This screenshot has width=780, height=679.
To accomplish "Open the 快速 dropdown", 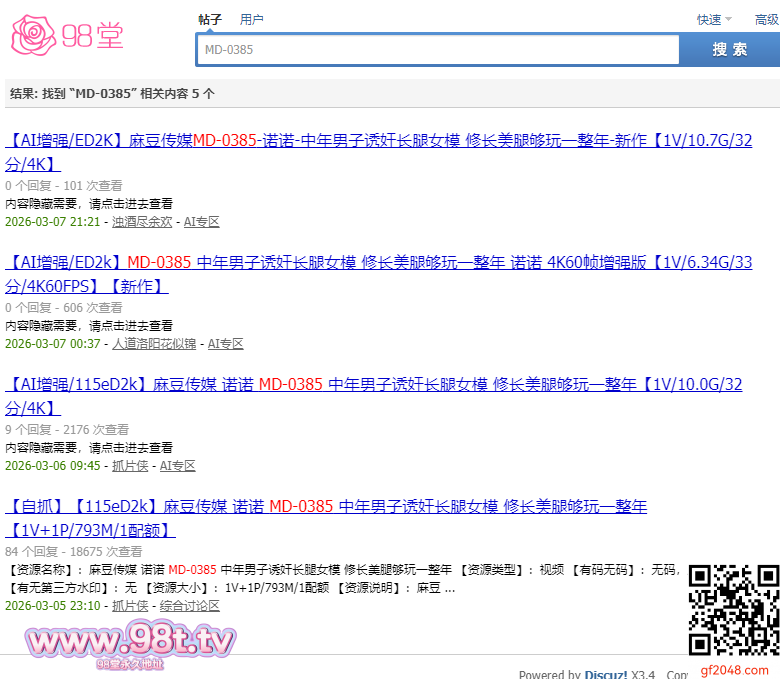I will (x=714, y=19).
